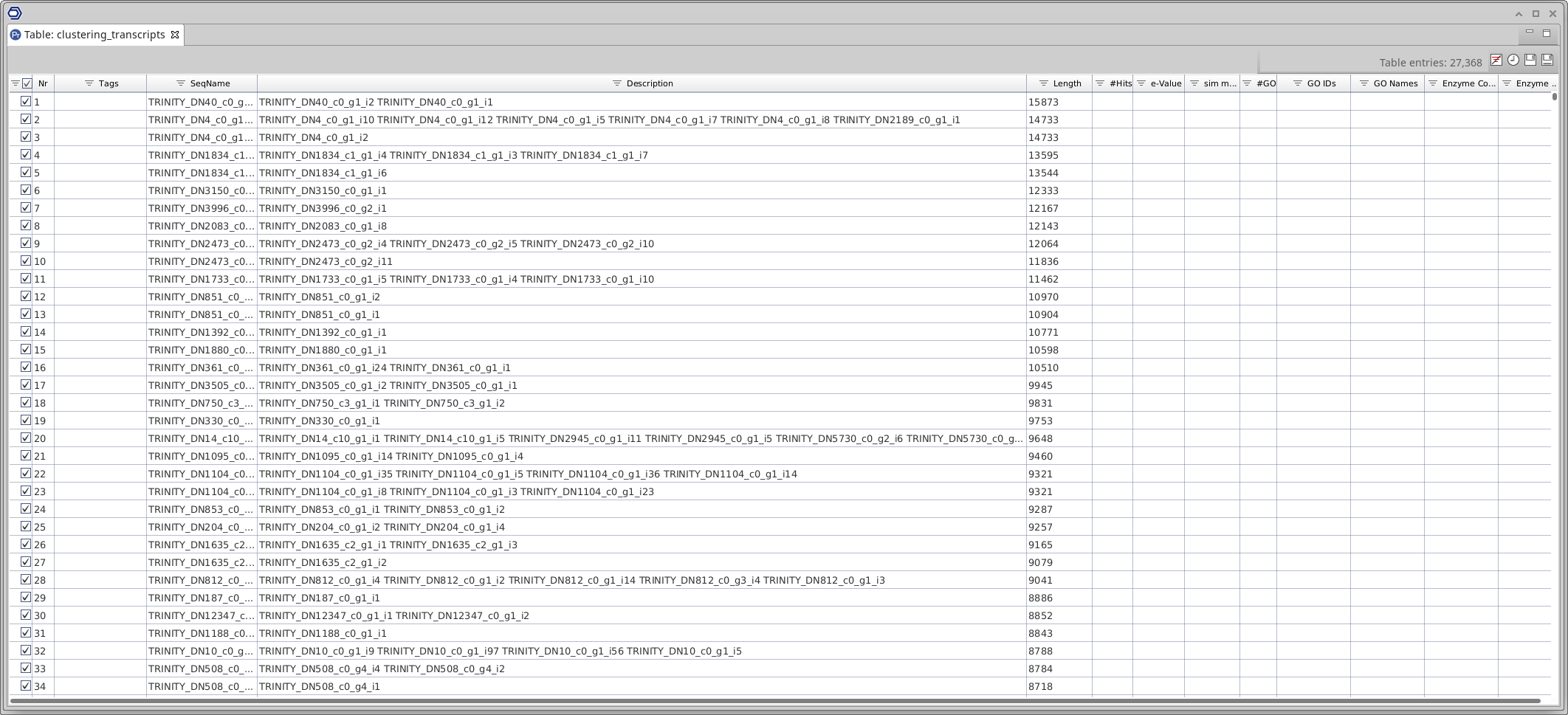Viewport: 1568px width, 715px height.
Task: Click the filter icon in Tags column header
Action: 89,83
